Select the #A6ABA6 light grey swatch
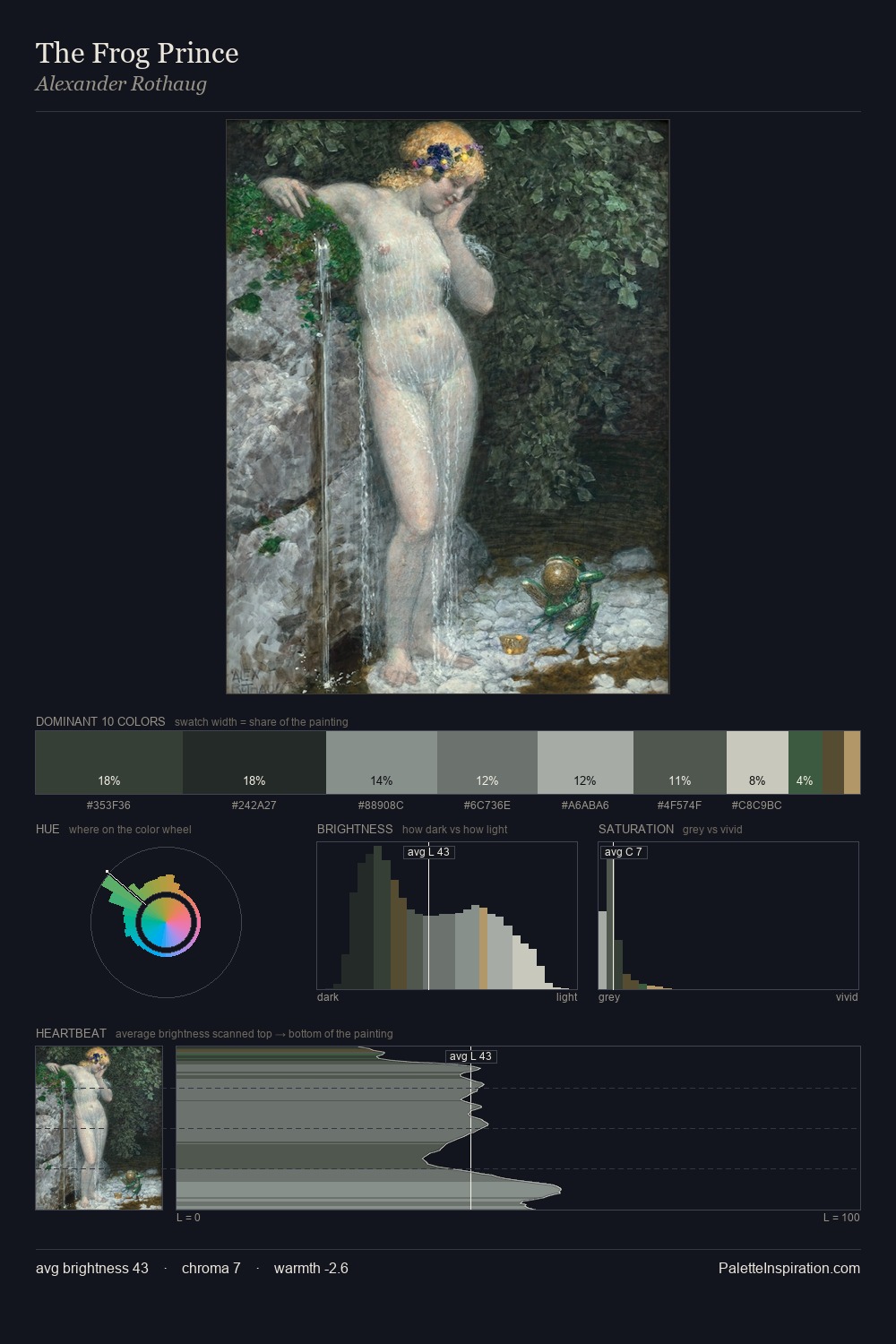Image resolution: width=896 pixels, height=1344 pixels. 585,762
